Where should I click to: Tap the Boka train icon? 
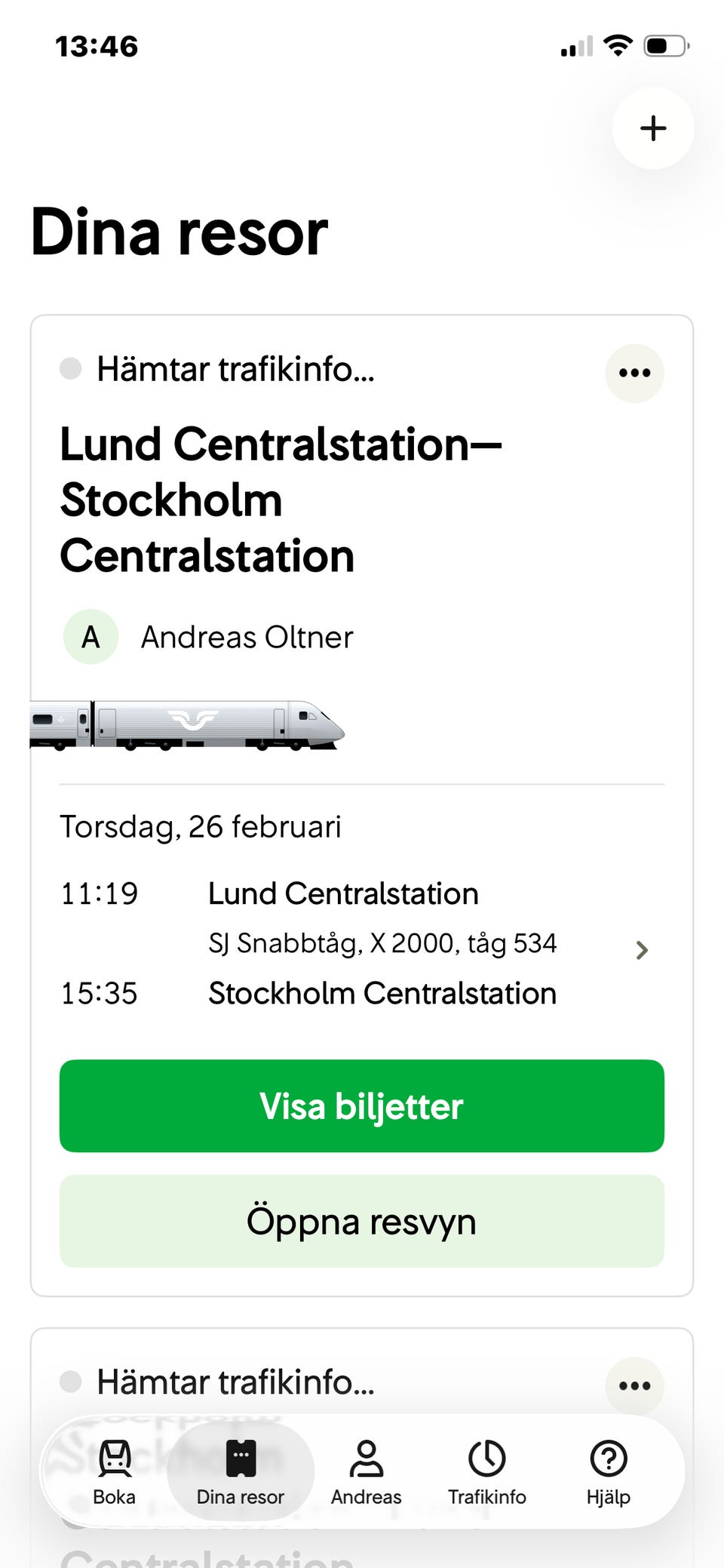pos(115,1458)
